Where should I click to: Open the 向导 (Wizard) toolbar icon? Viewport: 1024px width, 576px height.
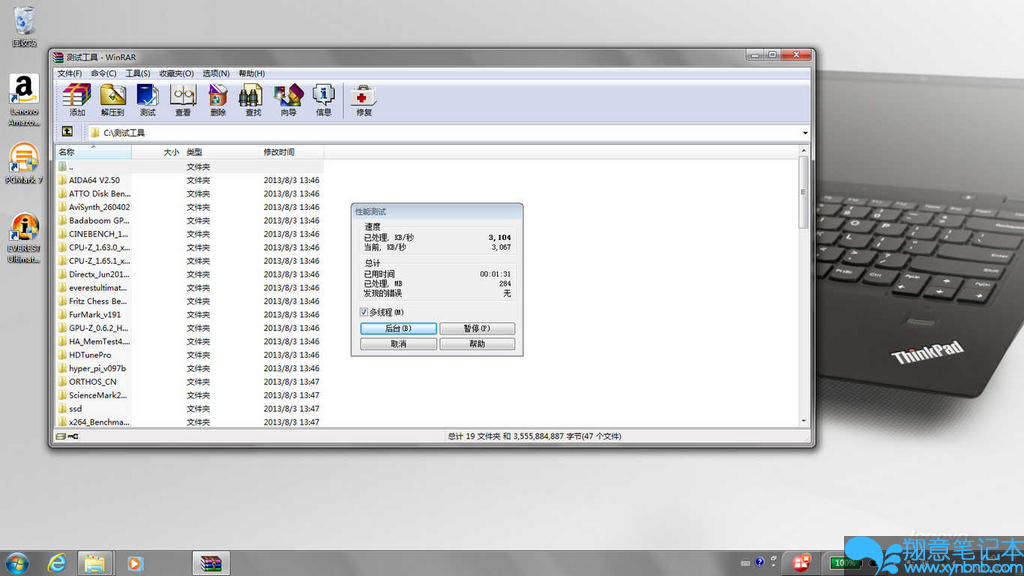(288, 100)
